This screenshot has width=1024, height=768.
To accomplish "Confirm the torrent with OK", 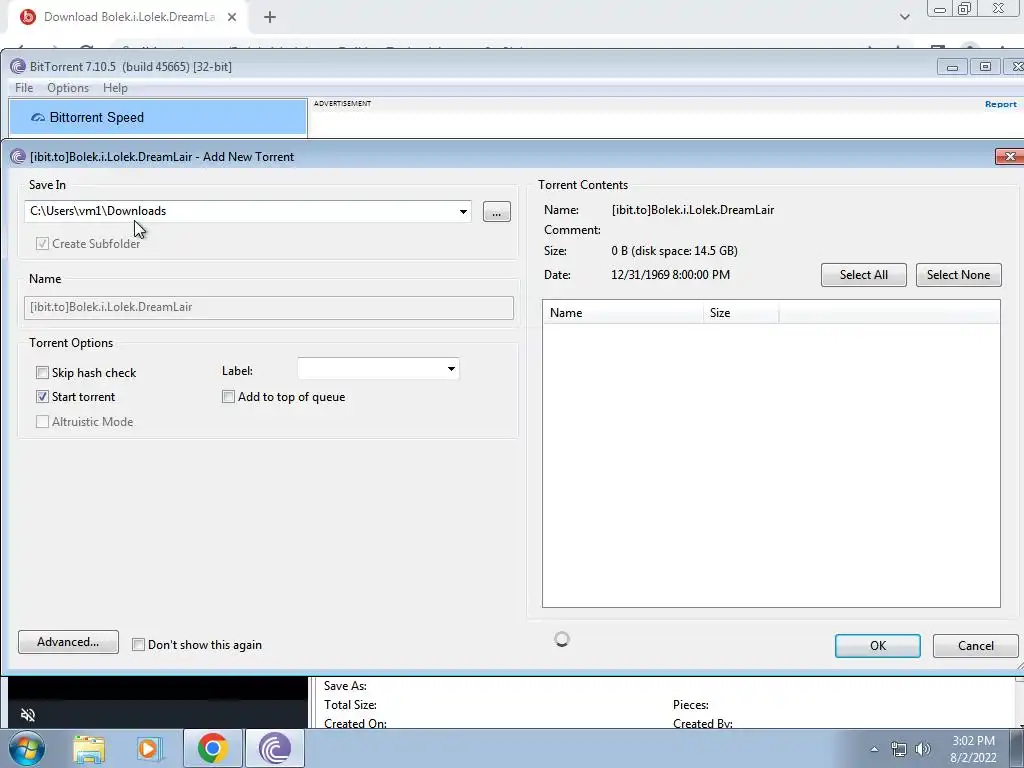I will (x=878, y=646).
